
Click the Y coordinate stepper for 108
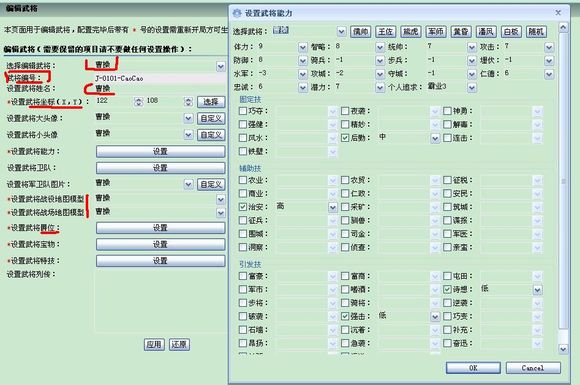[x=188, y=102]
